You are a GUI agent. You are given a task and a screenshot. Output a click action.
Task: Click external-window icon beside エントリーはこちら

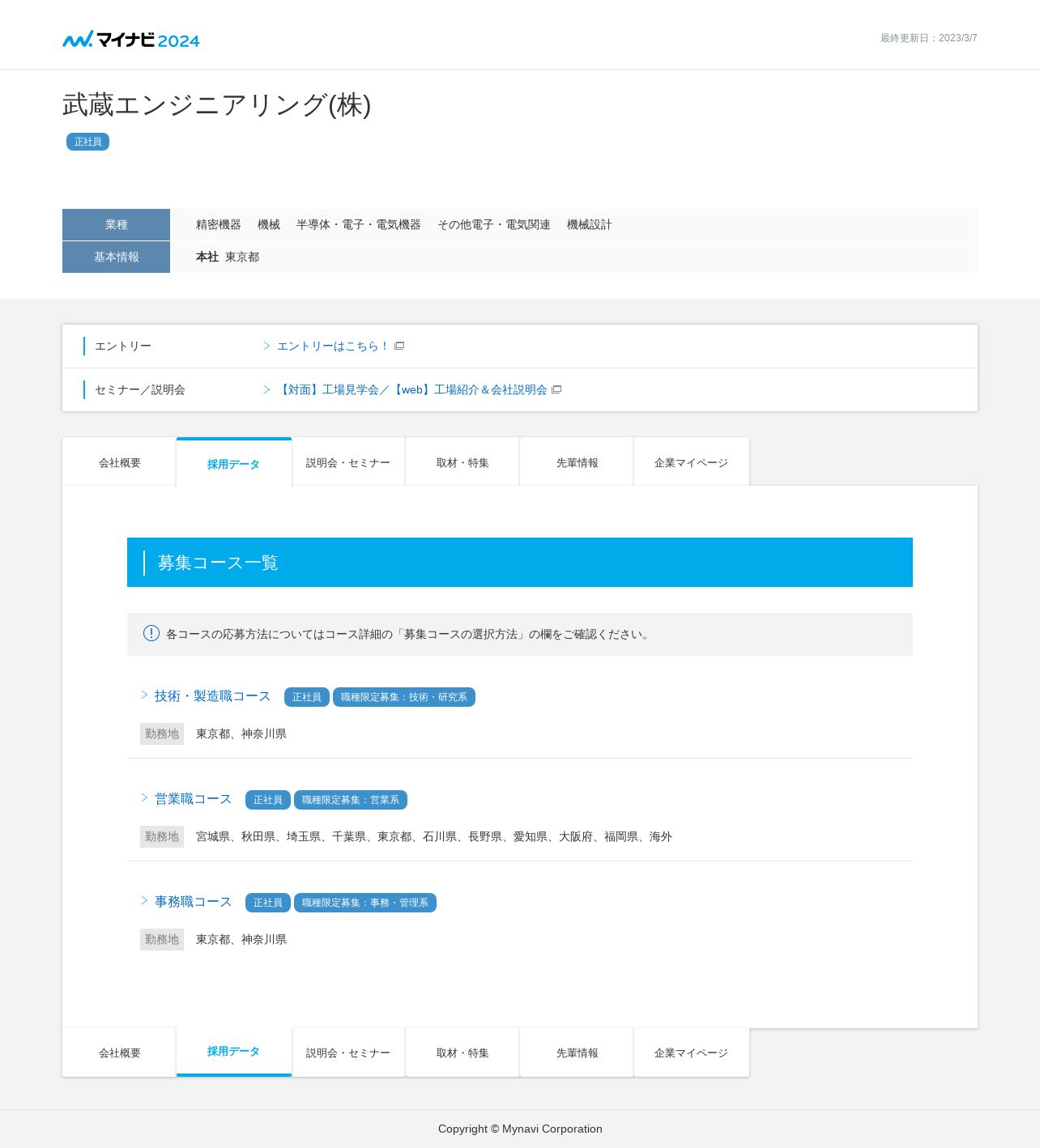point(399,347)
